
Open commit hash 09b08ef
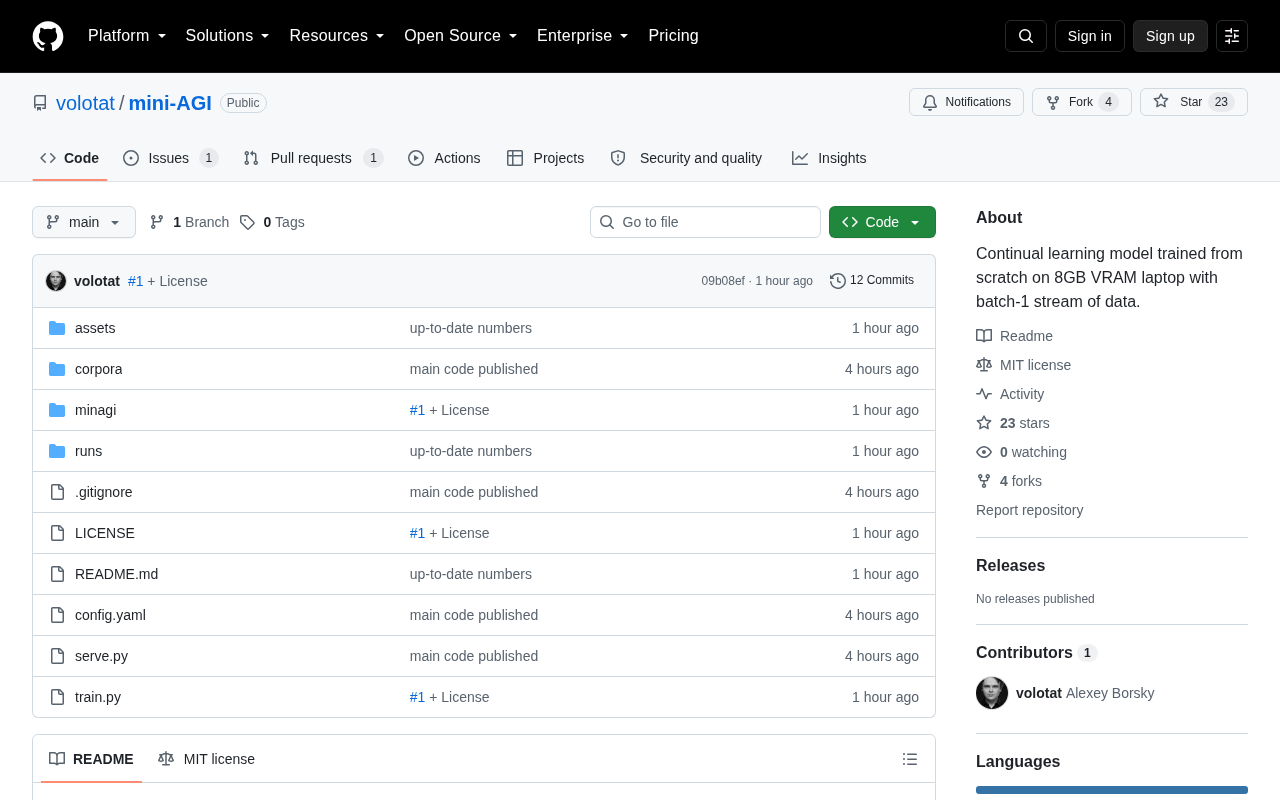click(x=723, y=281)
